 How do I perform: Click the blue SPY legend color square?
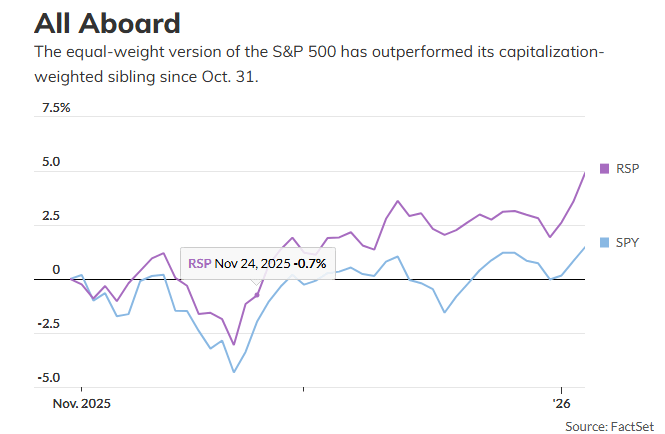(x=603, y=242)
